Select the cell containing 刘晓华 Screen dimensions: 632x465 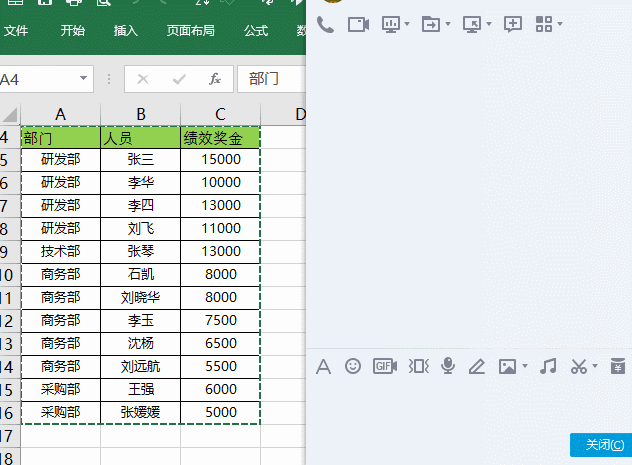(x=141, y=298)
